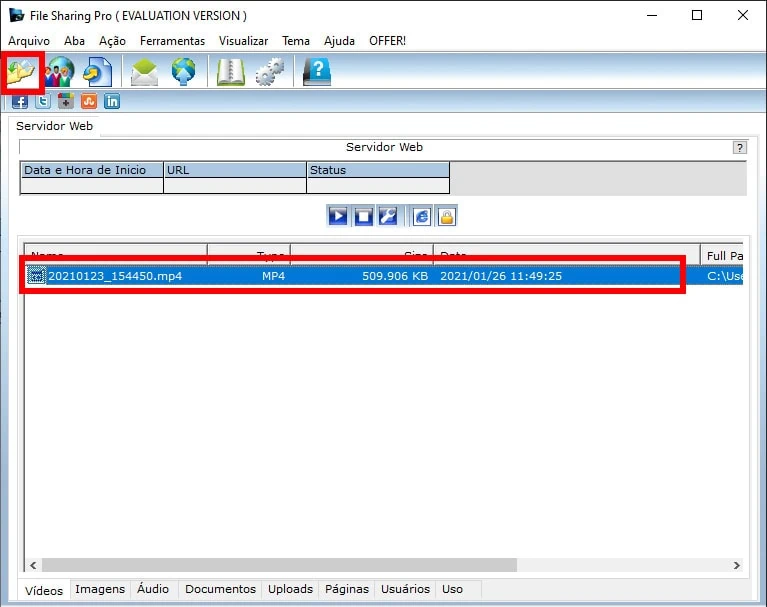
Task: Switch to the Vídeos tab
Action: pos(44,591)
